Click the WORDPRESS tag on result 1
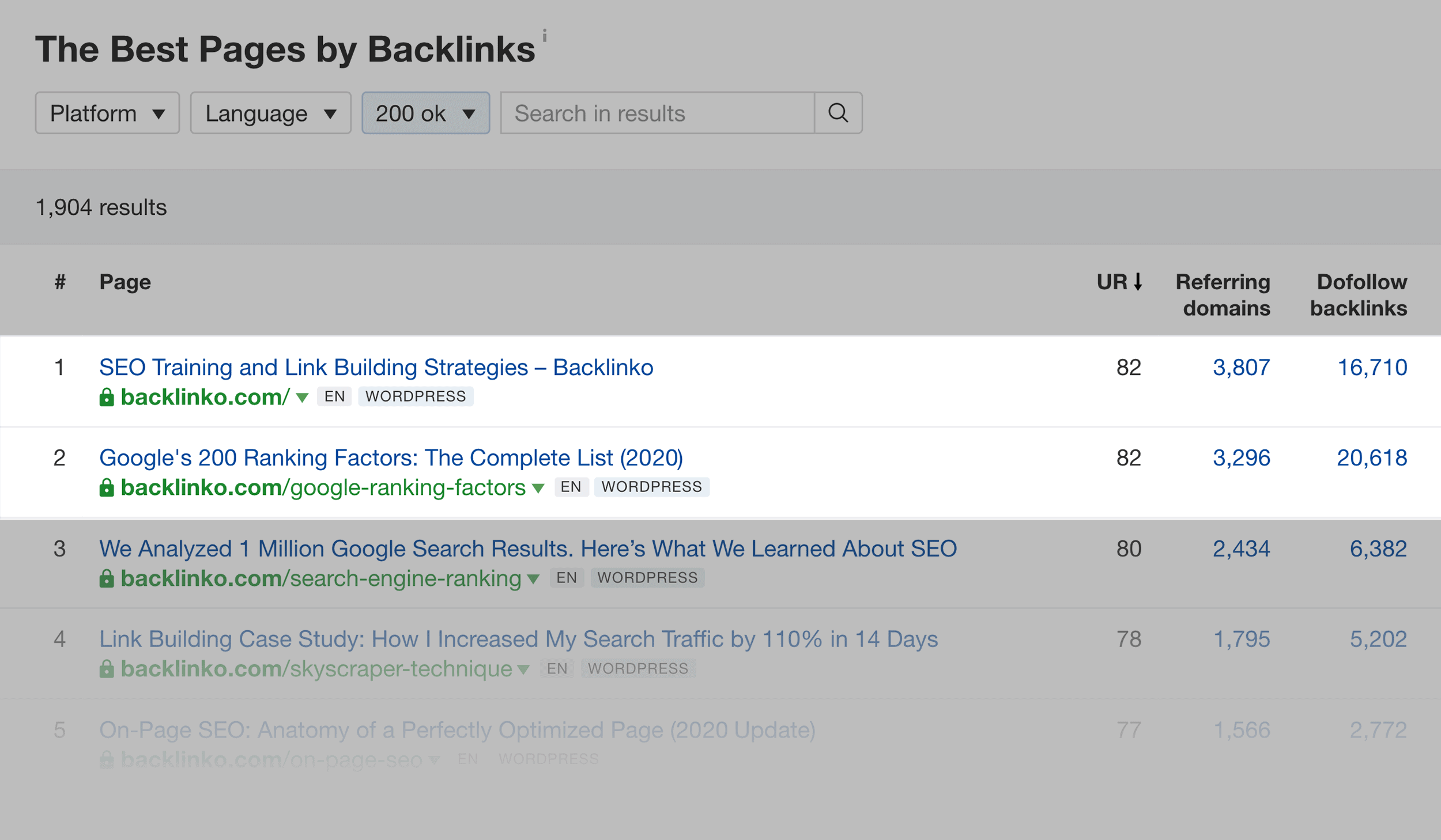Image resolution: width=1441 pixels, height=840 pixels. point(416,396)
